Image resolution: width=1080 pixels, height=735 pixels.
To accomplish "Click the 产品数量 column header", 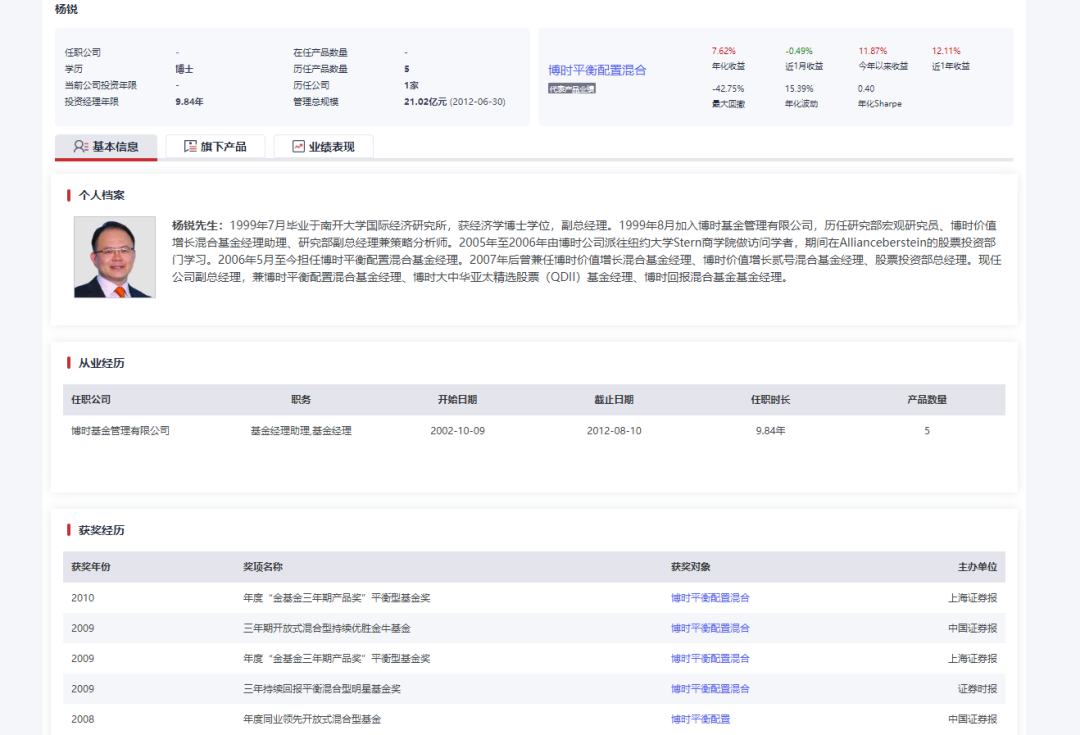I will (x=926, y=400).
